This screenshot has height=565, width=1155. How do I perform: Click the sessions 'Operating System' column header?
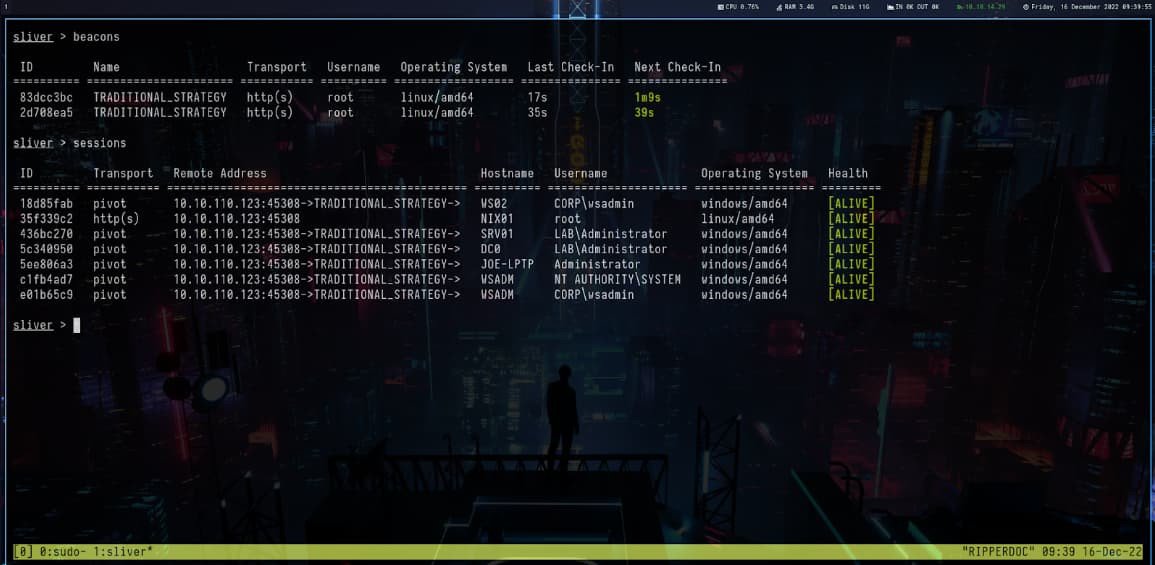(x=754, y=173)
